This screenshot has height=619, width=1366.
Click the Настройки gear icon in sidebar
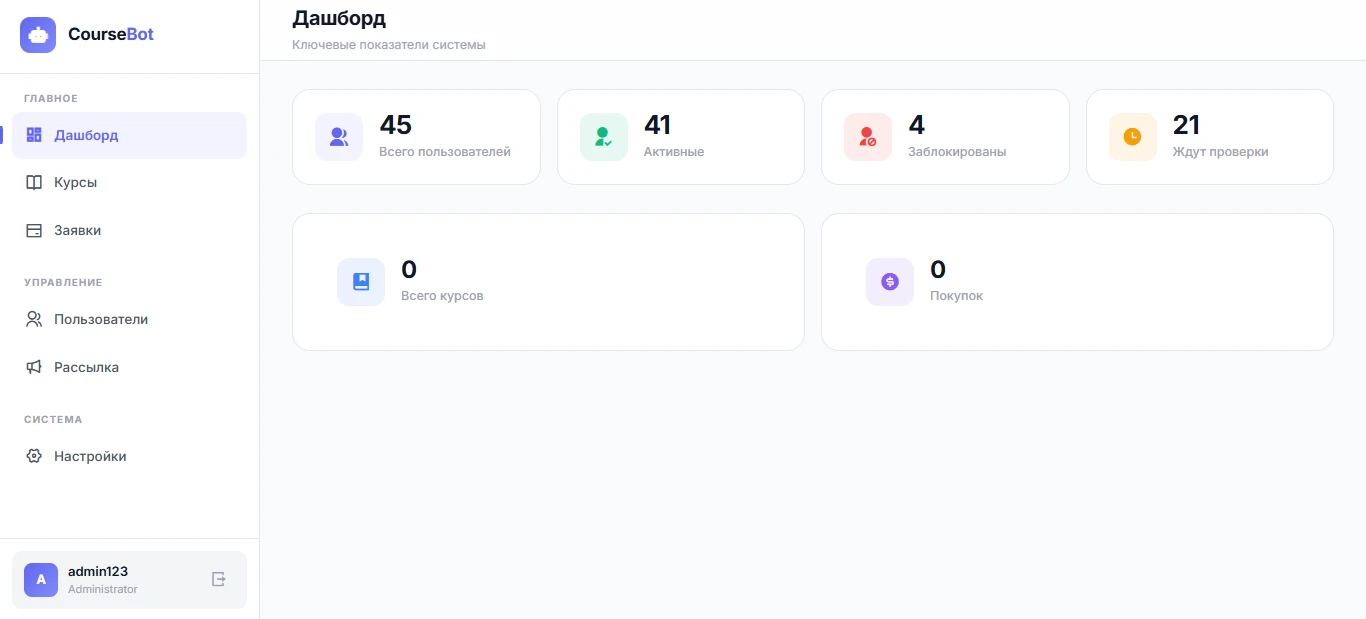point(34,457)
